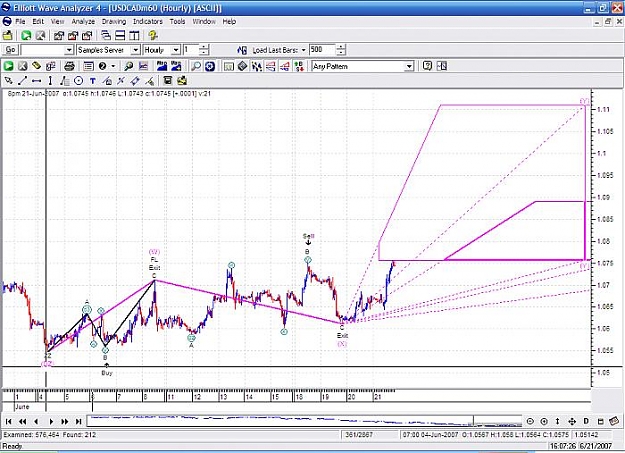Click the yellow open-folder icon in the top toolbar
This screenshot has height=453, width=625.
coord(8,35)
